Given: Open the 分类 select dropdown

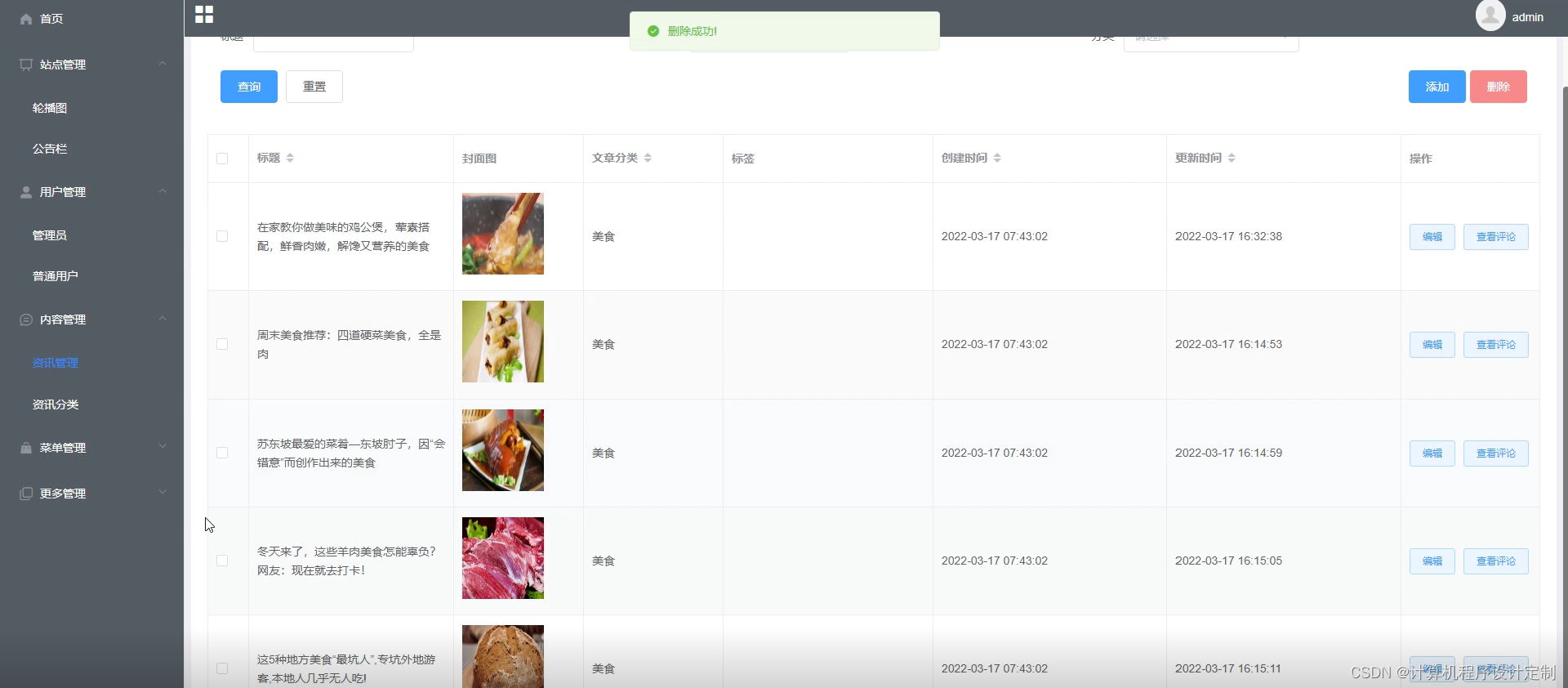Looking at the screenshot, I should coord(1211,43).
